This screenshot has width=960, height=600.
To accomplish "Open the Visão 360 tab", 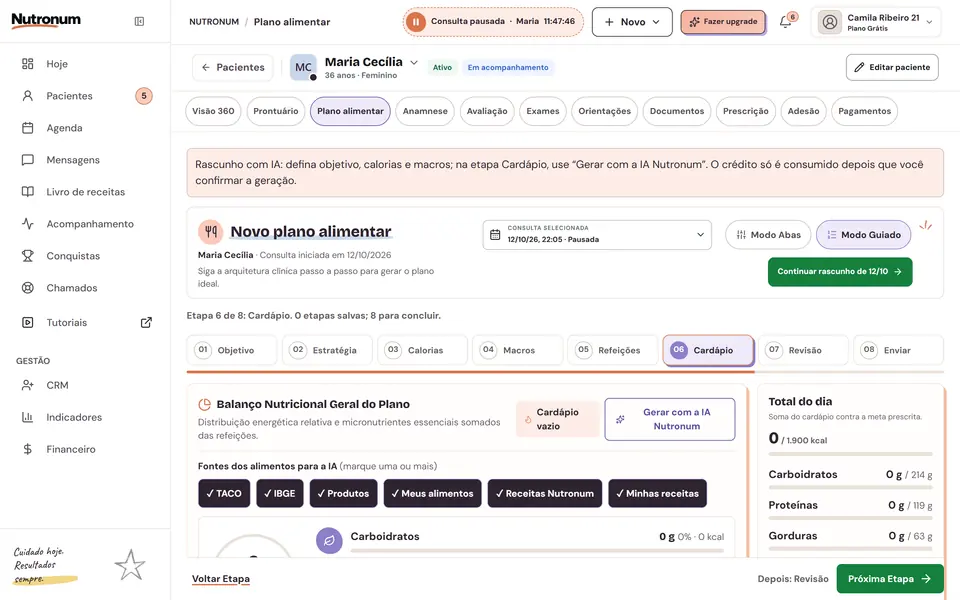I will [213, 111].
